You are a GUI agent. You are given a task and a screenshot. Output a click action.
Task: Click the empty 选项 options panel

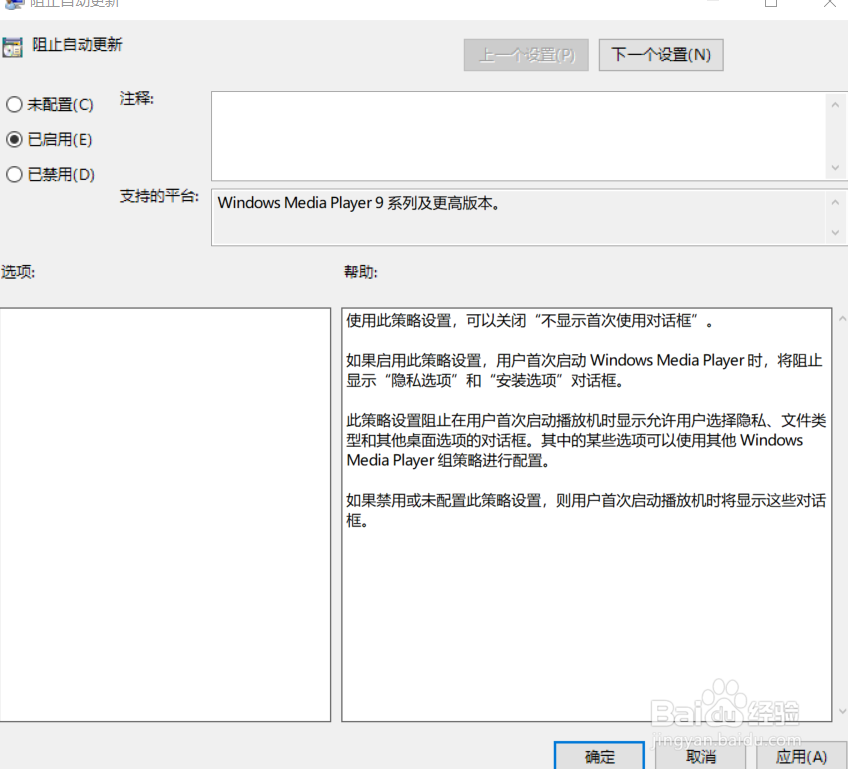point(165,512)
